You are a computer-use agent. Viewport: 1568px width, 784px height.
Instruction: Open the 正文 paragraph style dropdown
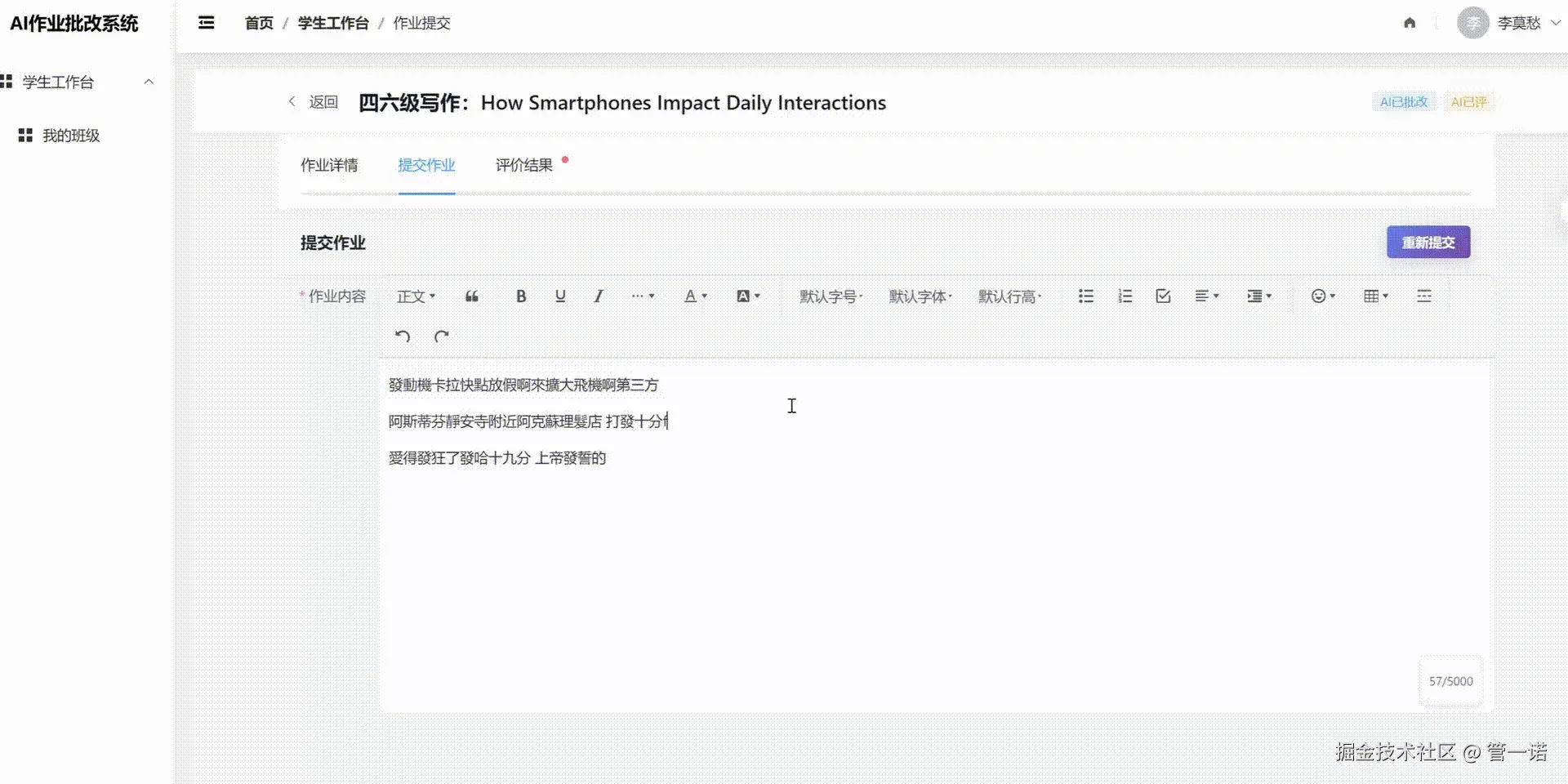pos(416,296)
